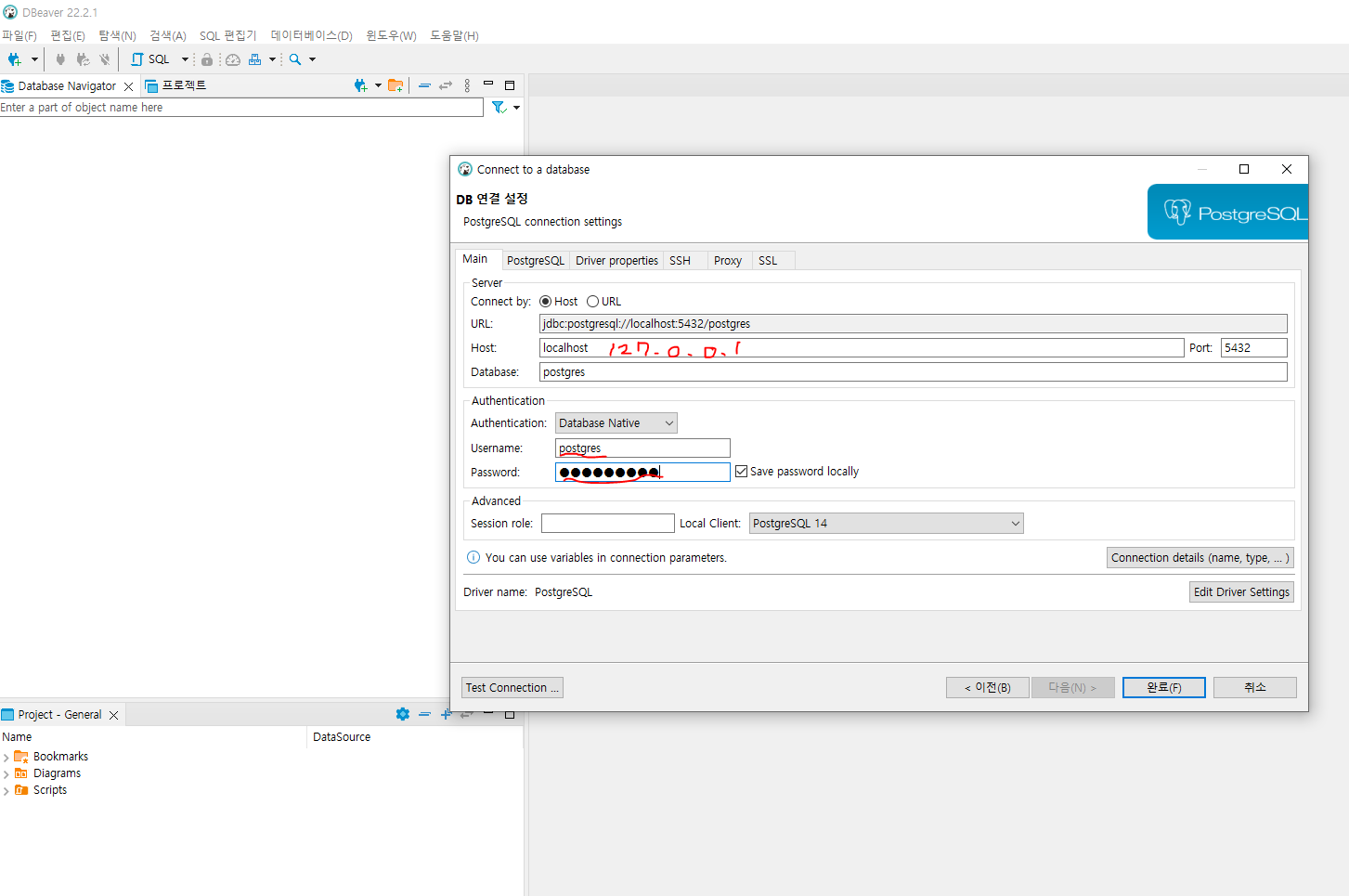Expand Diagrams tree node
Viewport: 1349px width, 896px height.
(x=6, y=774)
